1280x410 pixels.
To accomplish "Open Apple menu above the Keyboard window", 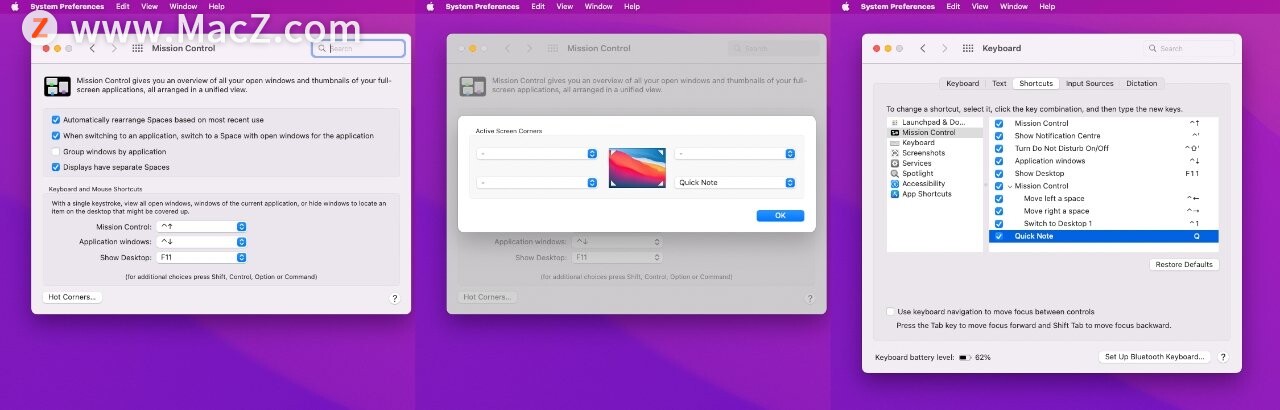I will 845,6.
